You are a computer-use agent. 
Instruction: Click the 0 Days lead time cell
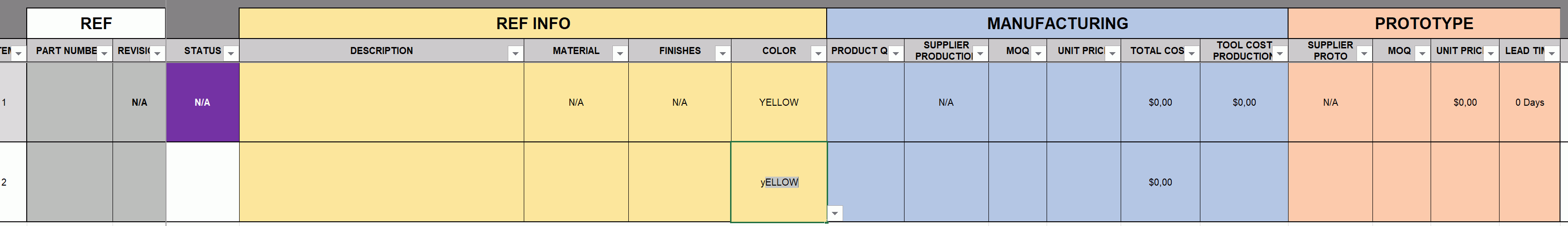click(1529, 102)
